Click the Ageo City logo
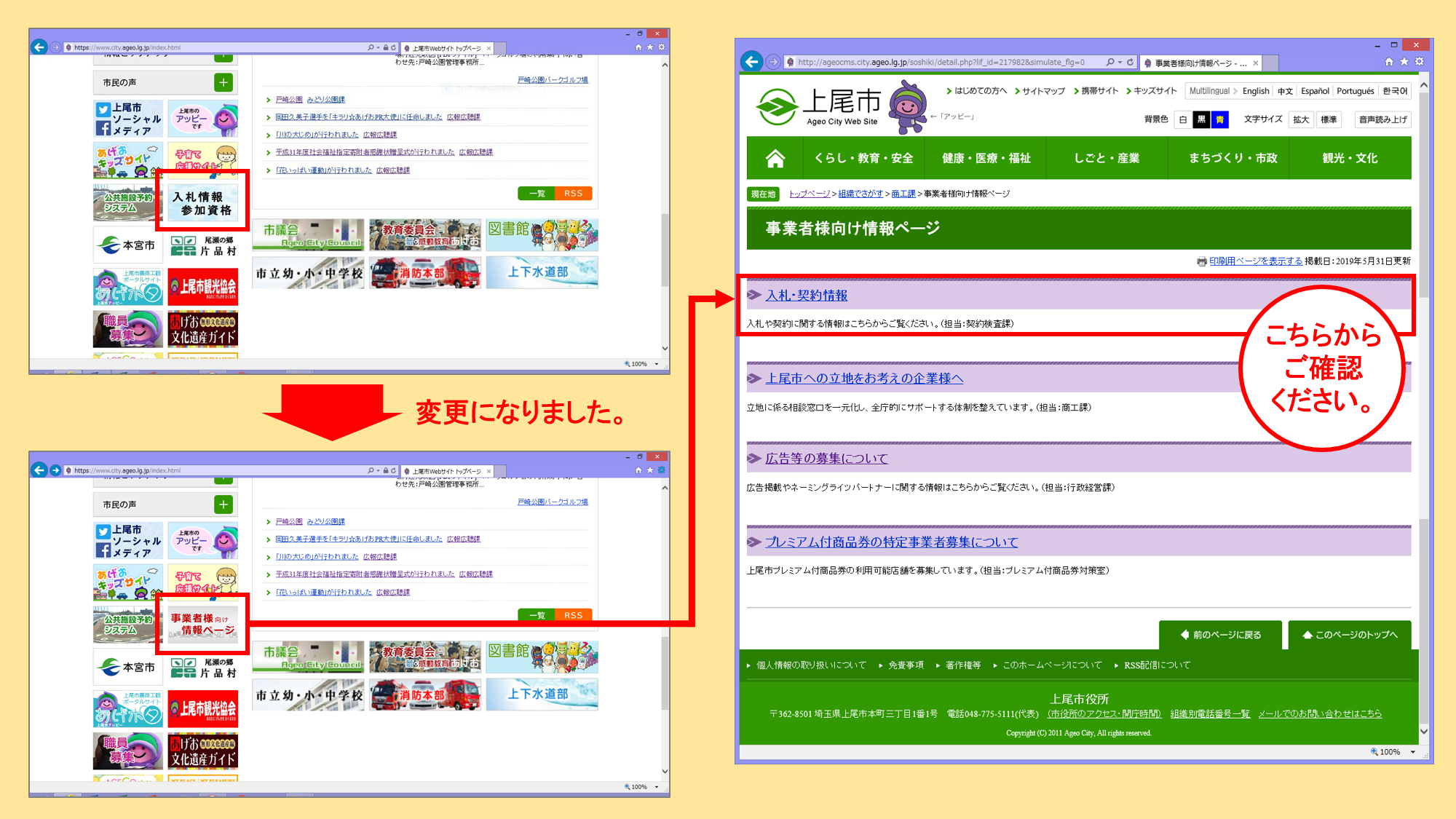Screen dimensions: 1456x819 point(818,107)
